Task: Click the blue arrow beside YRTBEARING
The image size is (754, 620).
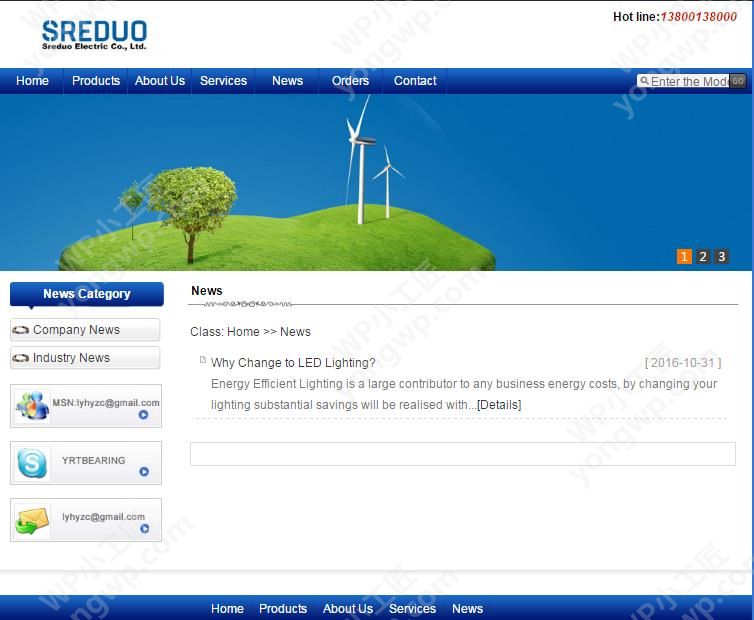Action: 144,472
